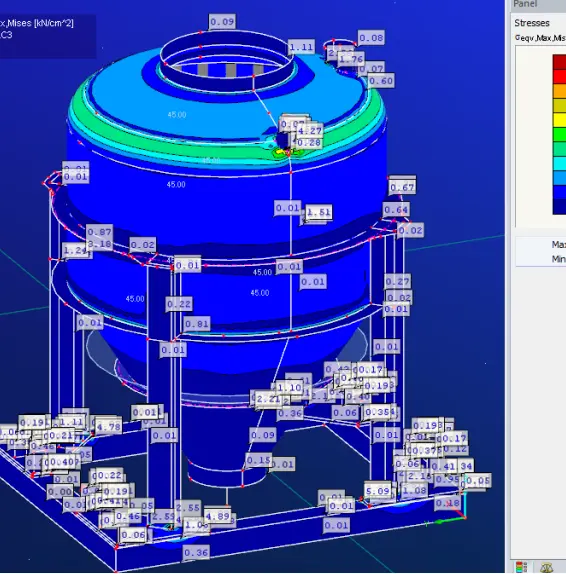Click the 5.09 stress value label at the base
Image resolution: width=566 pixels, height=574 pixels.
tap(378, 491)
